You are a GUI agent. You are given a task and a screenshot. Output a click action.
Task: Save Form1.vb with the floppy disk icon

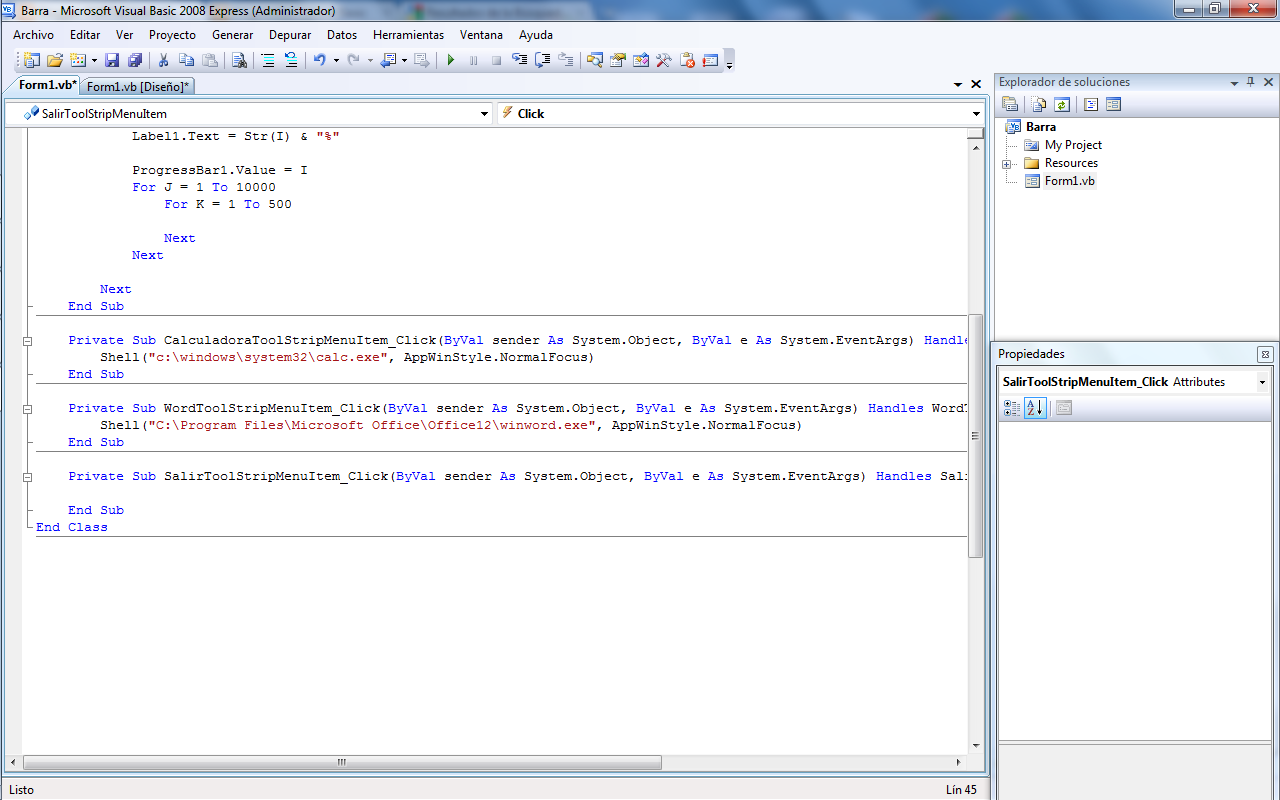tap(112, 60)
